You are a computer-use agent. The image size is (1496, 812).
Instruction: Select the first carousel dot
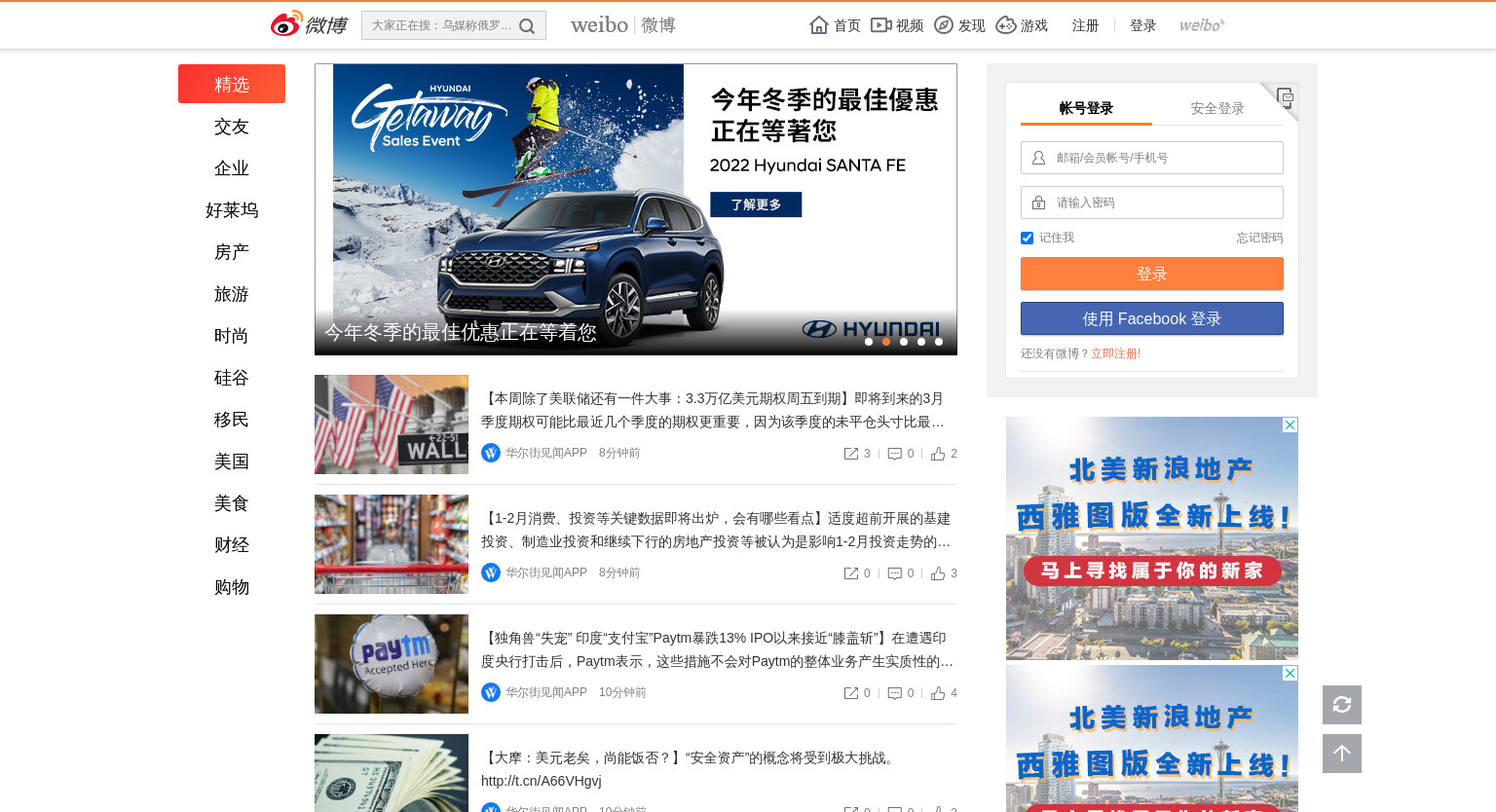(x=869, y=342)
